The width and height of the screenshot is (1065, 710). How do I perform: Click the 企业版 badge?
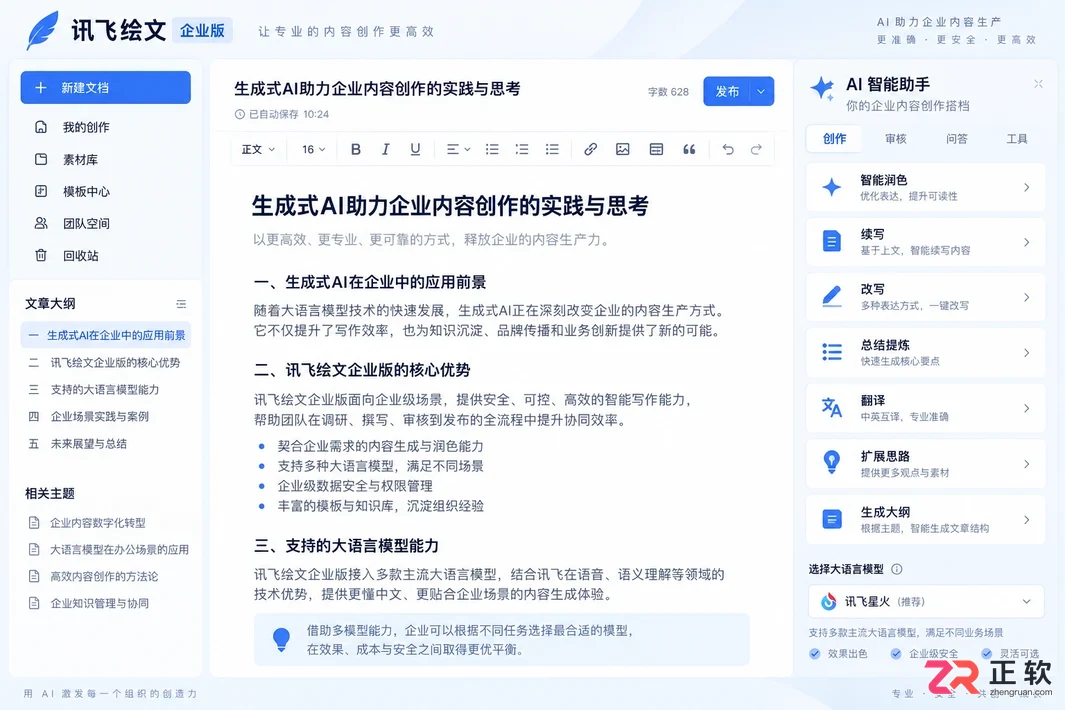pyautogui.click(x=202, y=31)
